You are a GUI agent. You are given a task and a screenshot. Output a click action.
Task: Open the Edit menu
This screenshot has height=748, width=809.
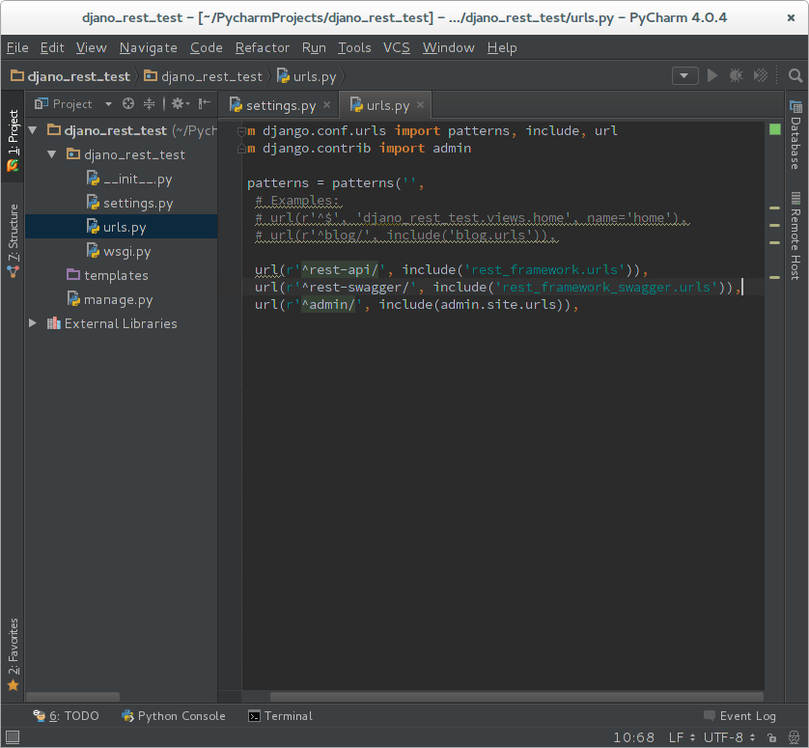click(52, 47)
